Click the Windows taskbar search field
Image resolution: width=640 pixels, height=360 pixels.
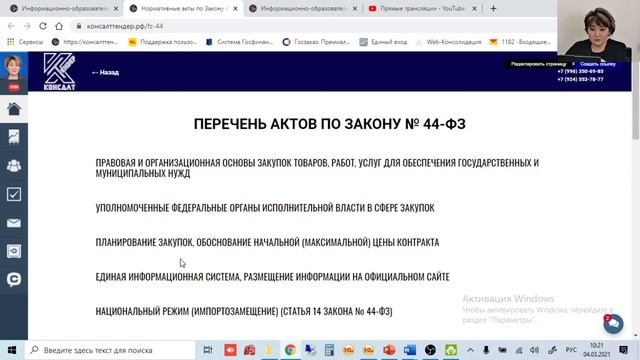[x=110, y=350]
